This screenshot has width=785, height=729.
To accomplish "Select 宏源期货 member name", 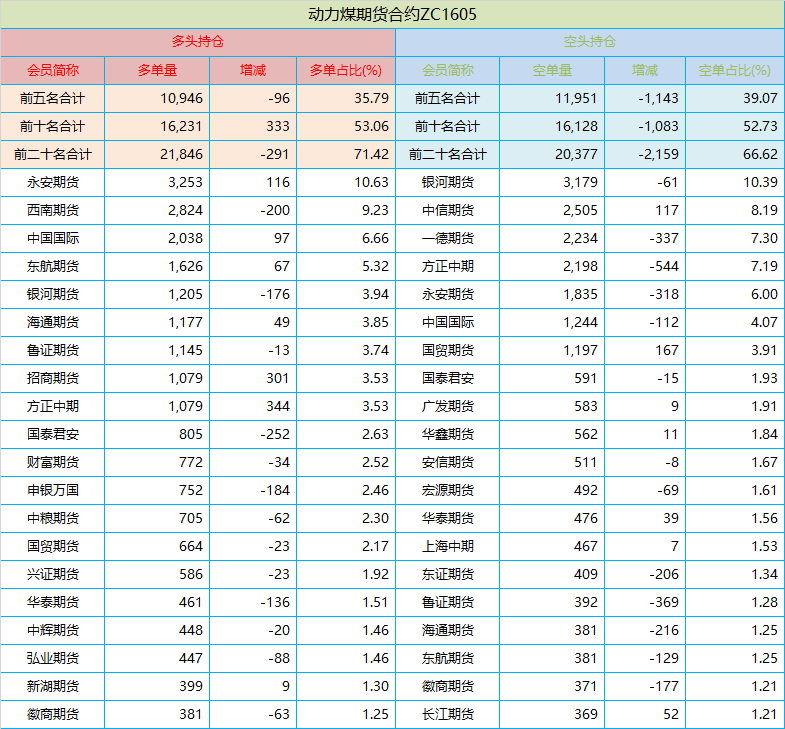I will coord(448,490).
